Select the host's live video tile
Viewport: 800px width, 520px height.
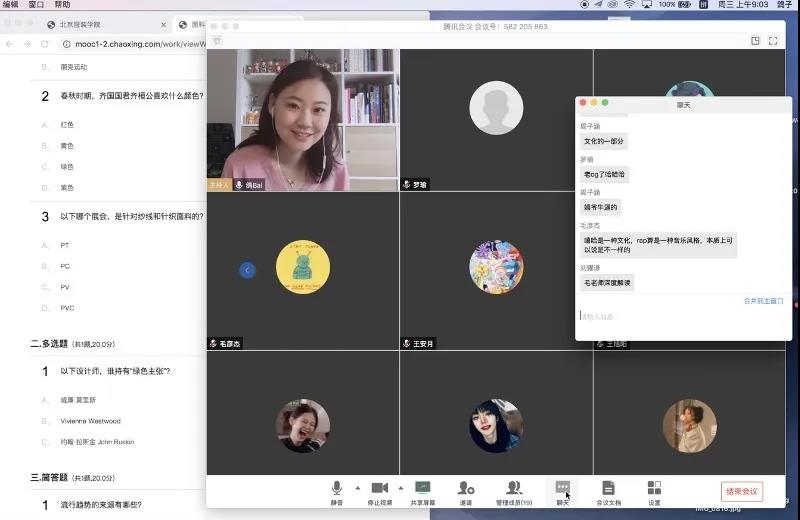(x=303, y=120)
